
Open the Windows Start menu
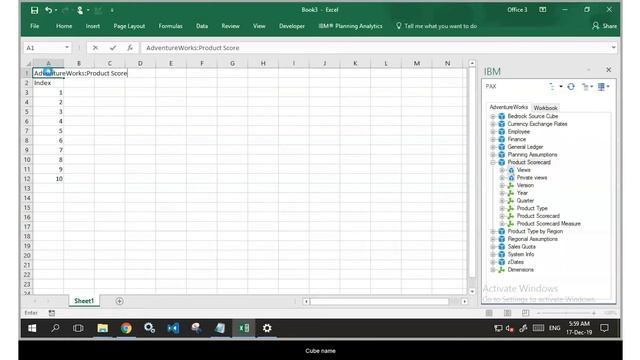[x=32, y=328]
